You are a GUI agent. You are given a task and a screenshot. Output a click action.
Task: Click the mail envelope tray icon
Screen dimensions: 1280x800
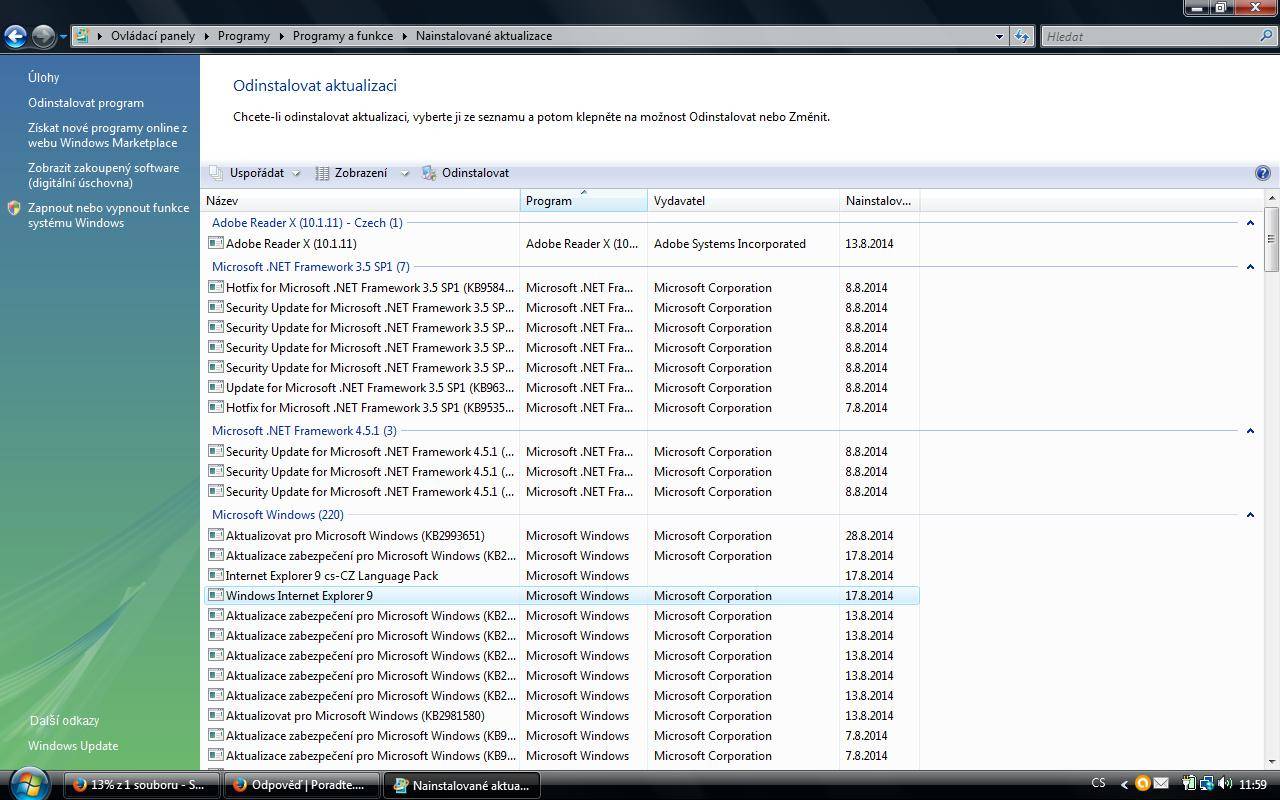click(x=1161, y=784)
